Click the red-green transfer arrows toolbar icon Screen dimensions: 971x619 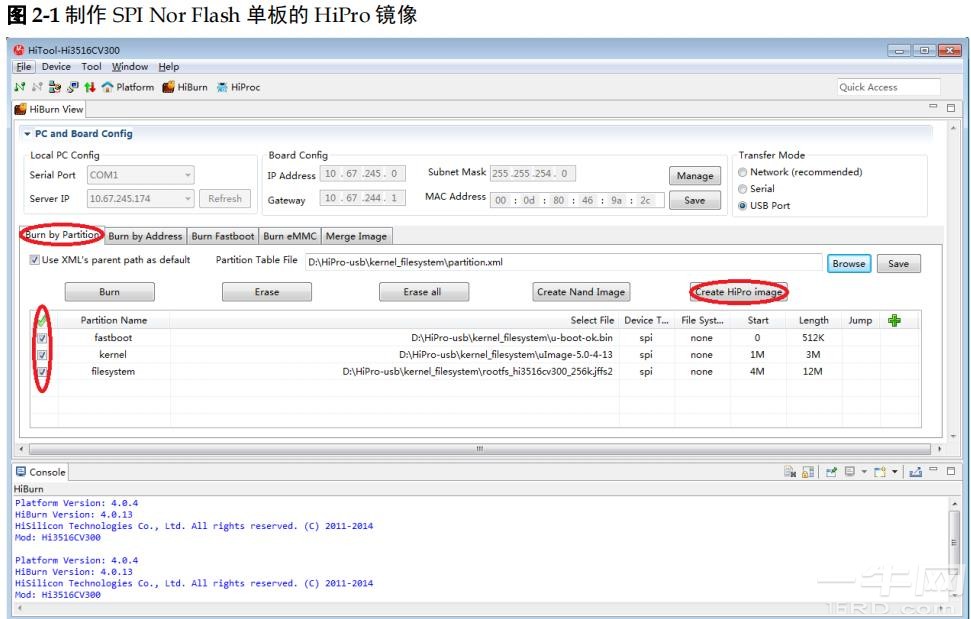pyautogui.click(x=90, y=87)
